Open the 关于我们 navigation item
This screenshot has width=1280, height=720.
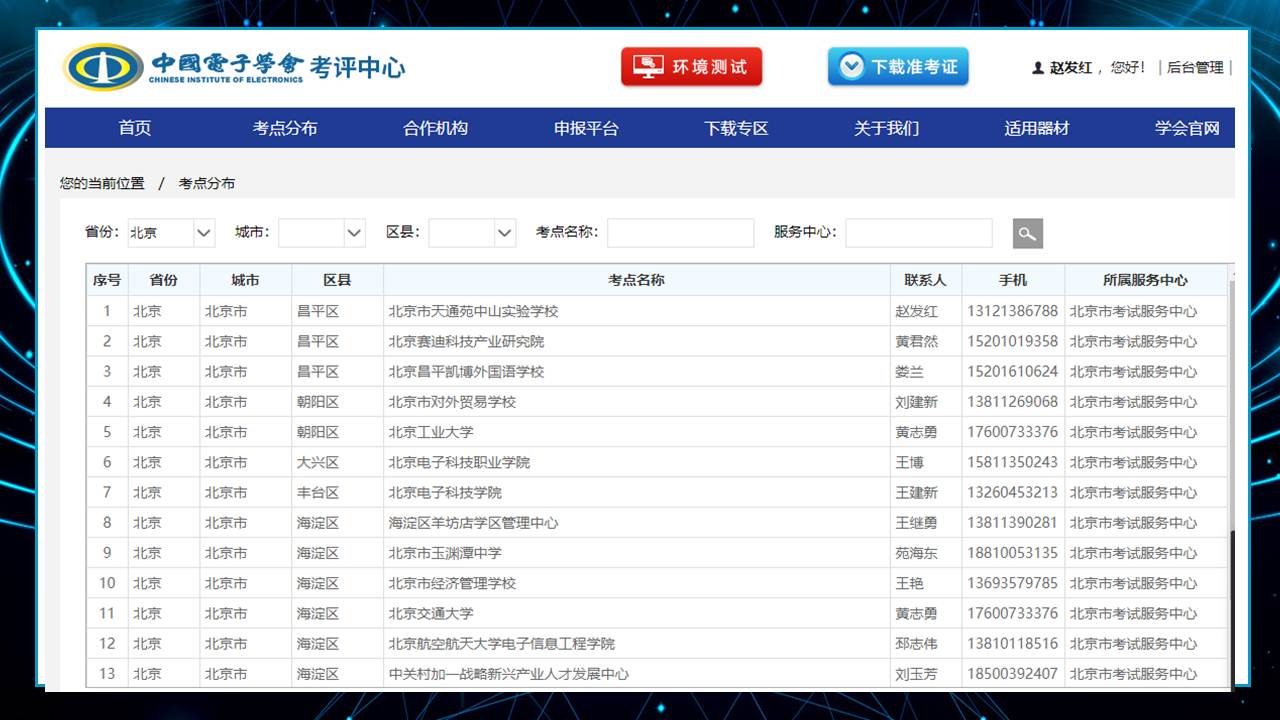point(886,128)
